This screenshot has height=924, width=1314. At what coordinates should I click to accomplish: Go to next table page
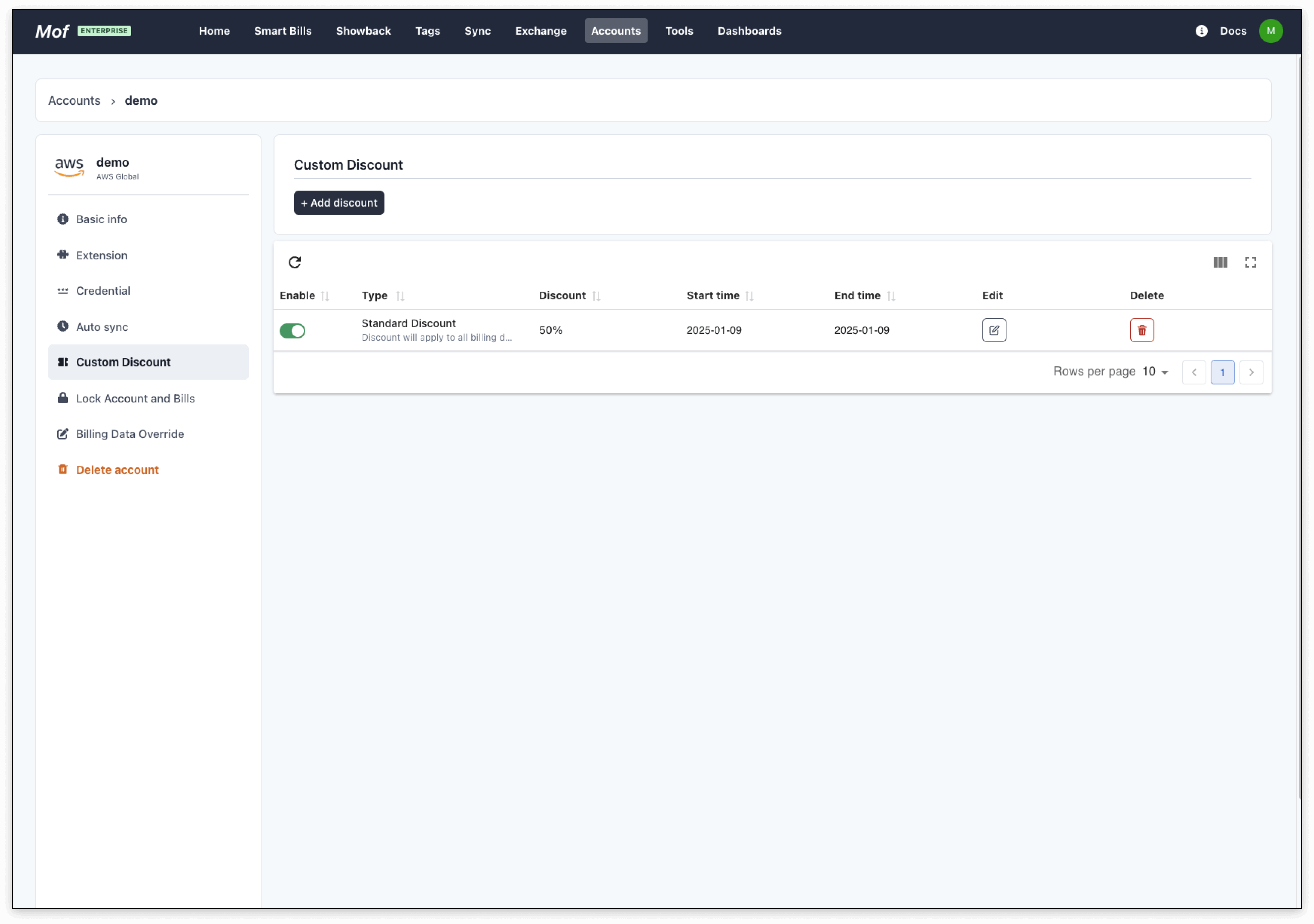point(1251,373)
